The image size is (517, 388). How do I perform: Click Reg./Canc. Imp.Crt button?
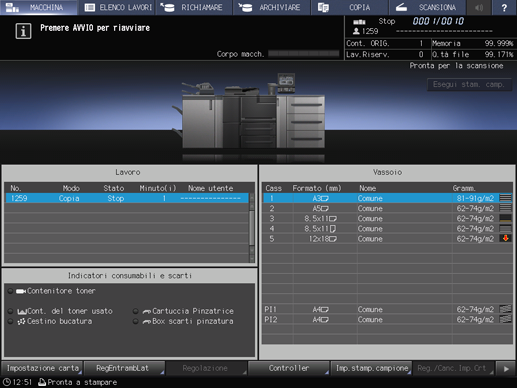(454, 368)
